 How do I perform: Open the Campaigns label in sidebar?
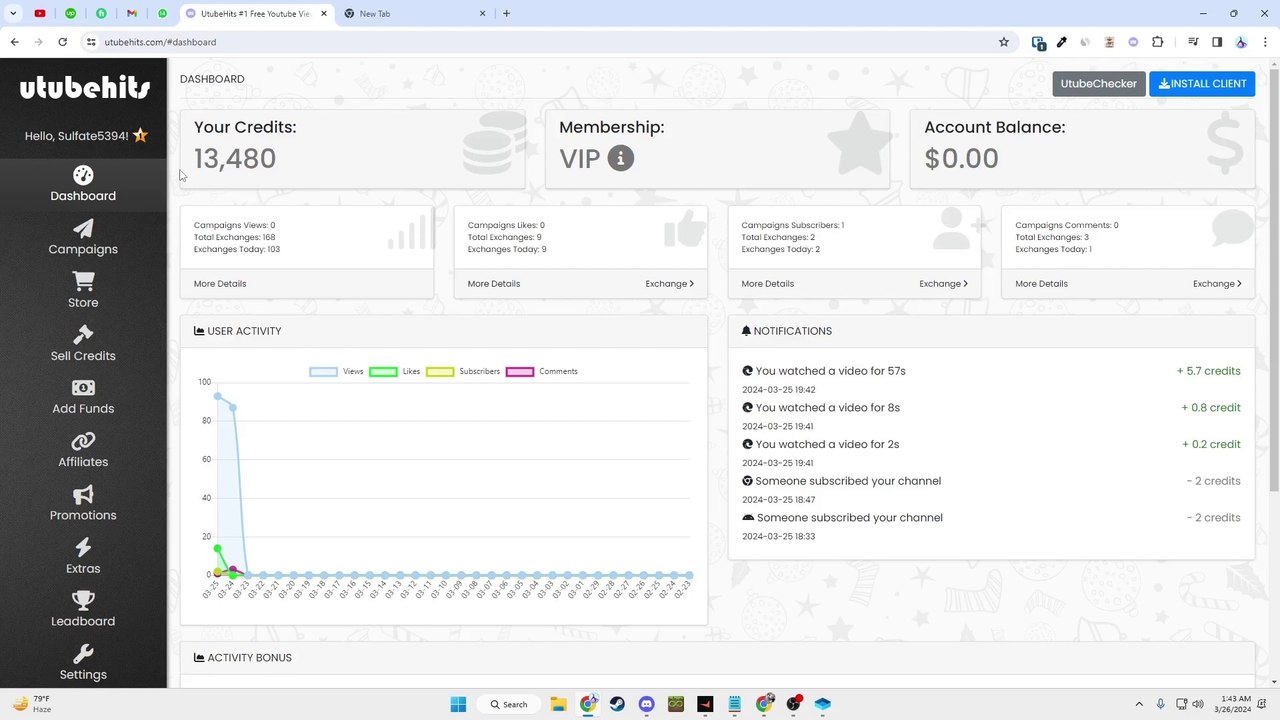[83, 249]
